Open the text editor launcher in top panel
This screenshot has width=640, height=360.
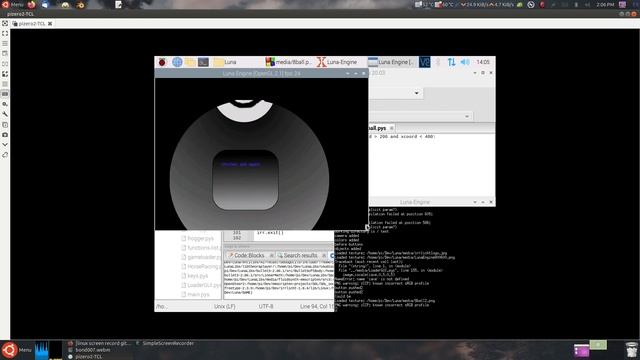[x=118, y=4]
